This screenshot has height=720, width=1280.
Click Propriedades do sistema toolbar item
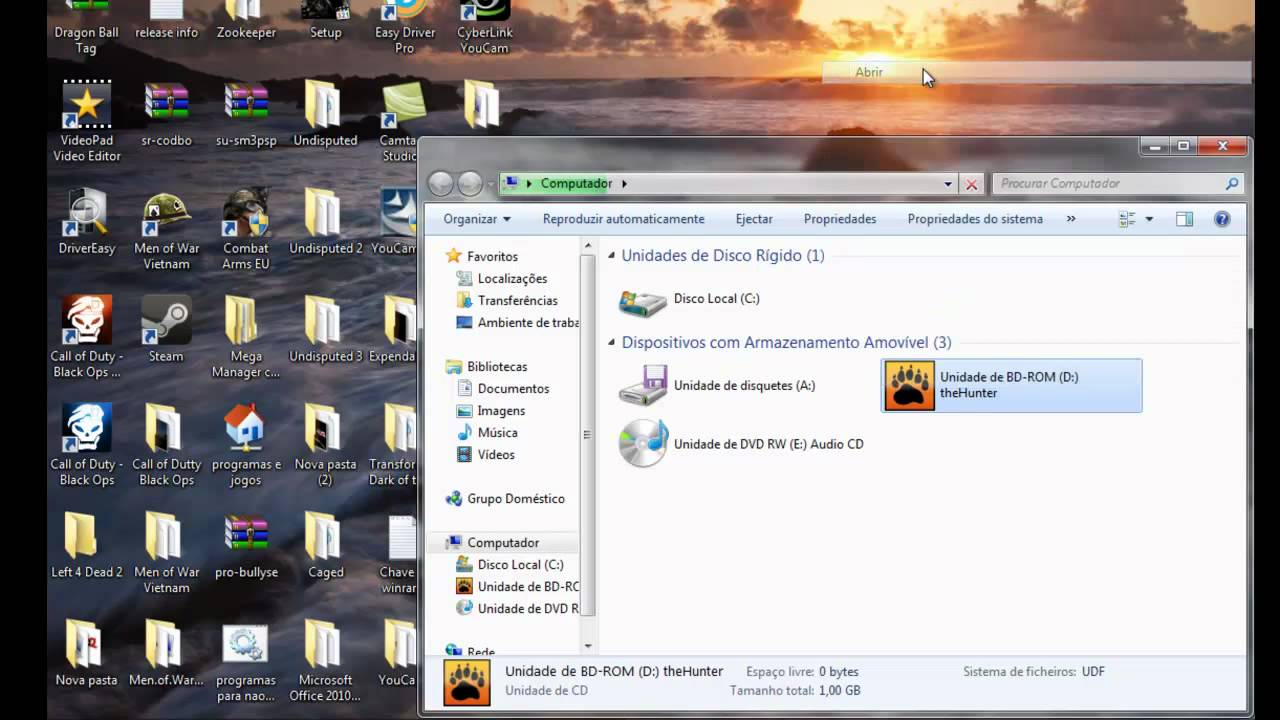coord(975,219)
